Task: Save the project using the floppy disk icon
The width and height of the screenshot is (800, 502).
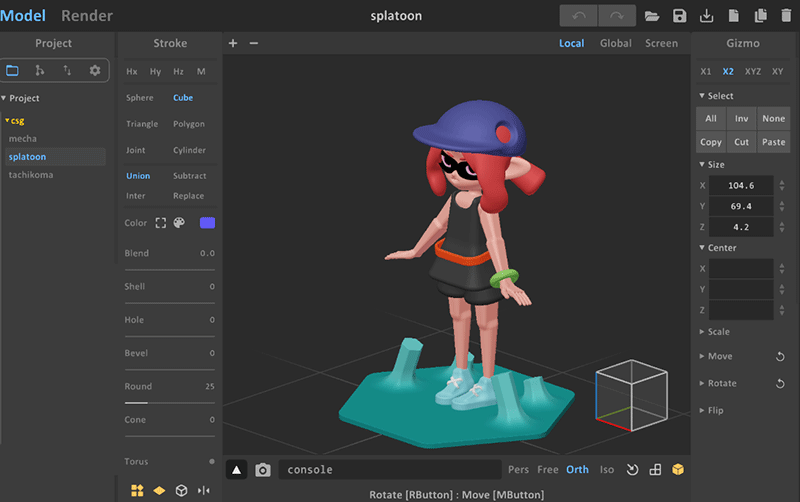Action: coord(679,16)
